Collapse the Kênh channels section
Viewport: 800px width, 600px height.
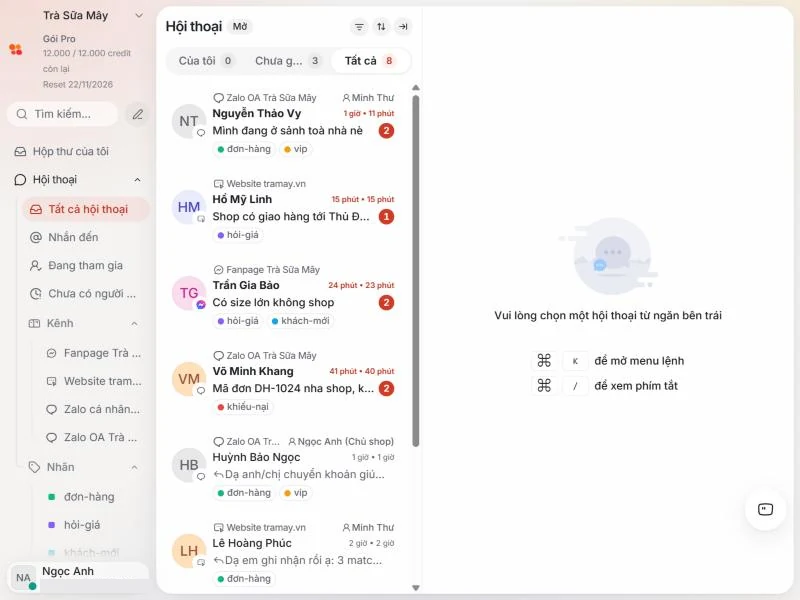pos(134,323)
